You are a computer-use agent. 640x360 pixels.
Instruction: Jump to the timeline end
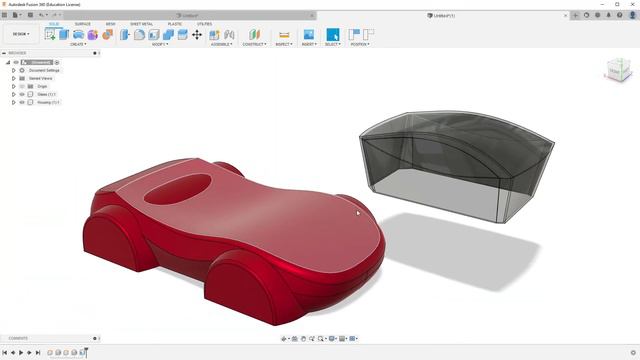point(38,352)
